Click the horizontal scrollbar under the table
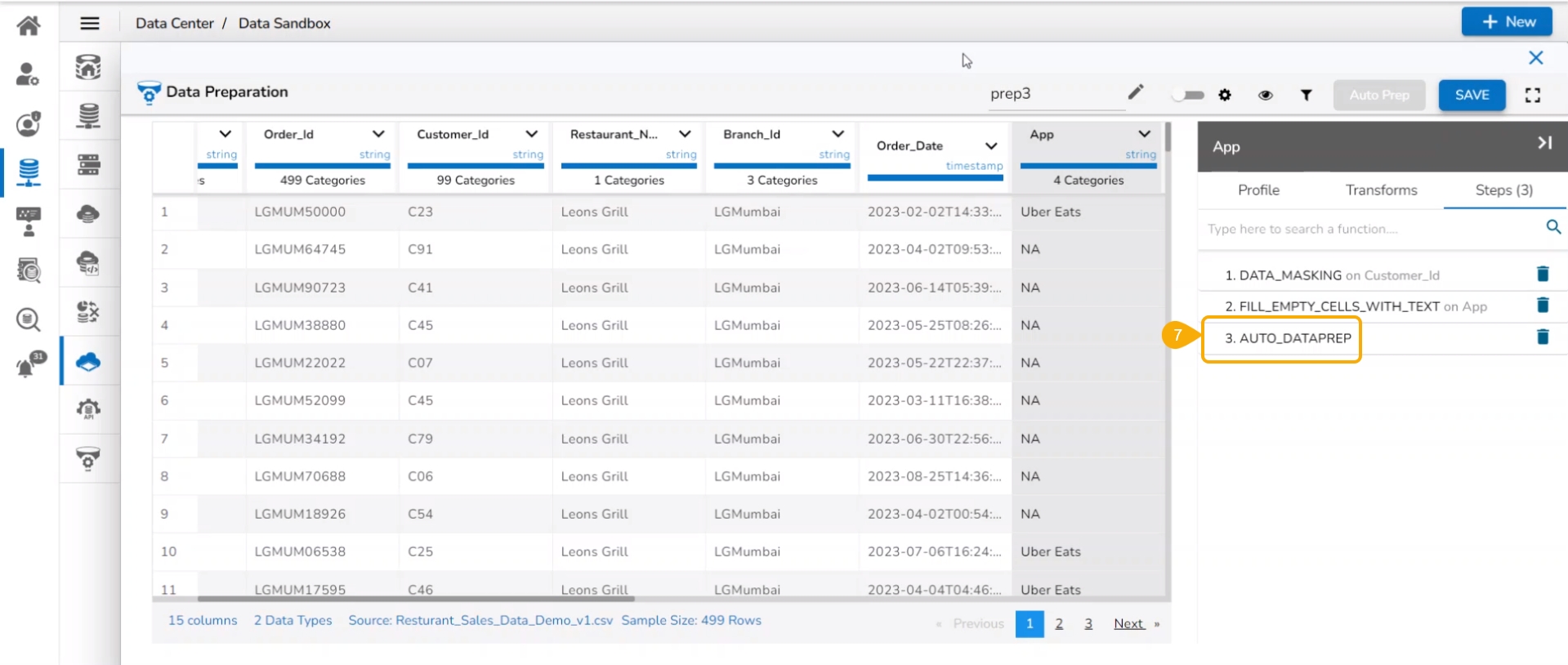This screenshot has height=665, width=1568. pyautogui.click(x=417, y=599)
